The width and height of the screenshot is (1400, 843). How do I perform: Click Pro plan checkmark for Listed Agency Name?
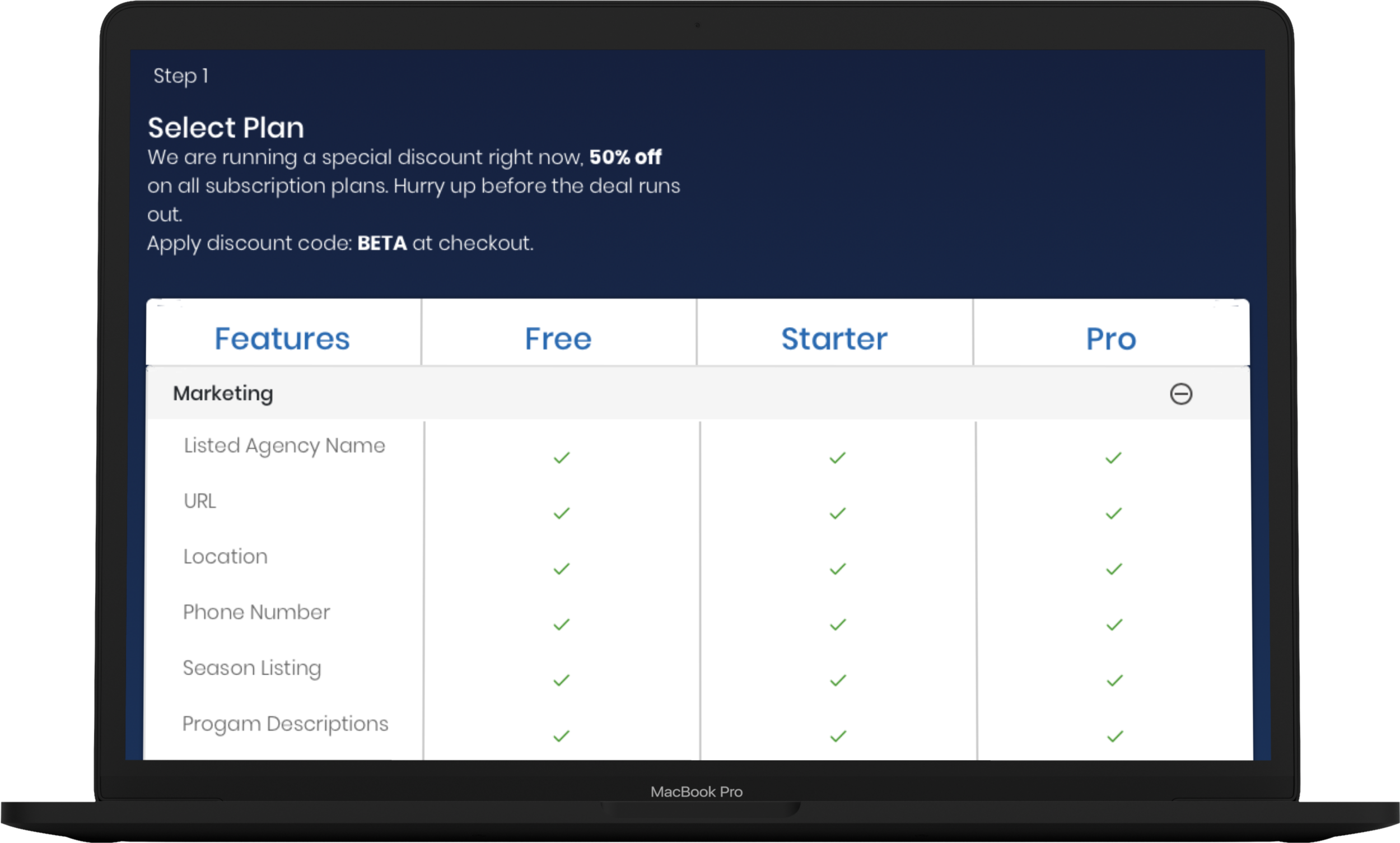point(1113,458)
